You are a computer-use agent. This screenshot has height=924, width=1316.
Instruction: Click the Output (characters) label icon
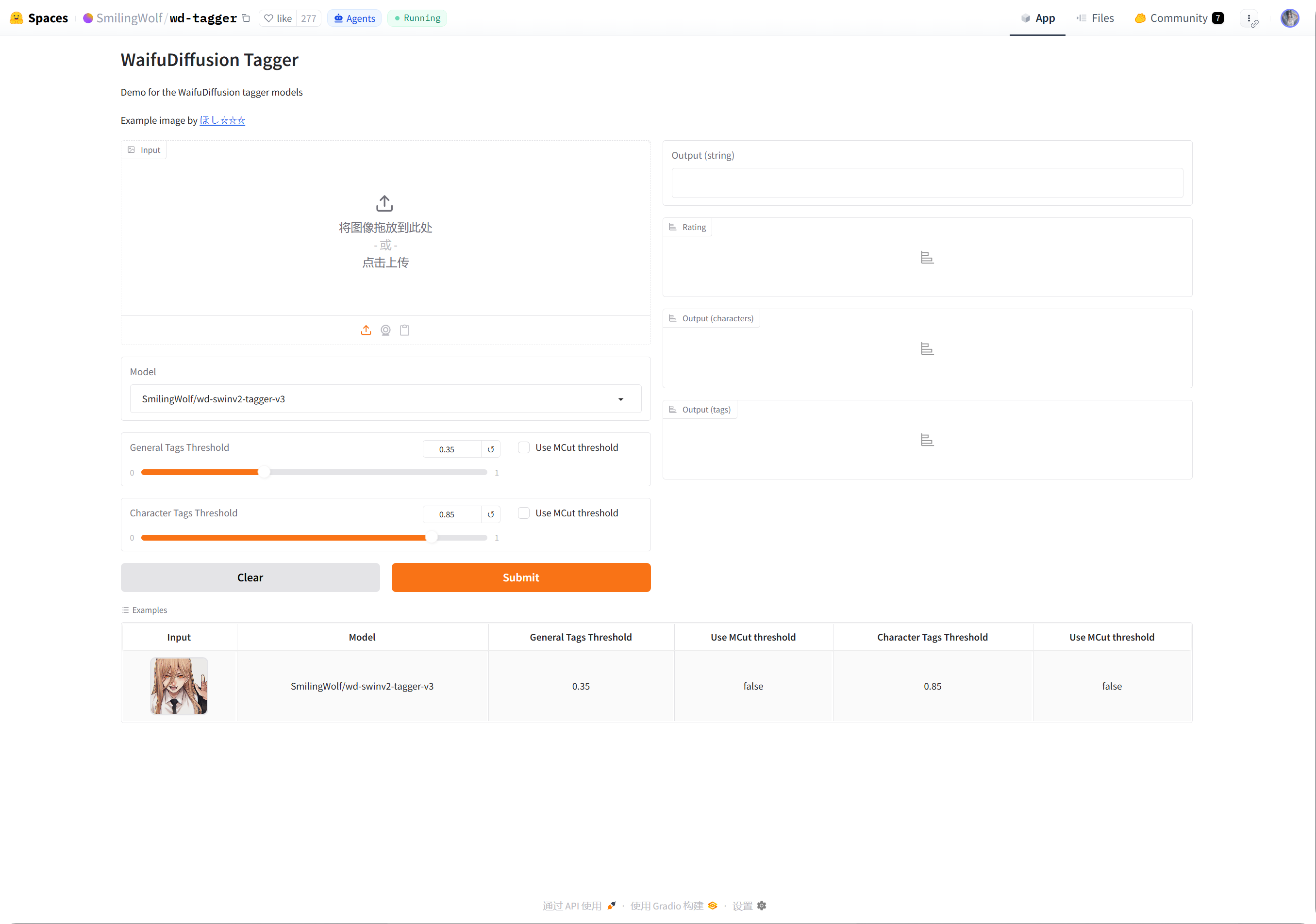click(673, 318)
